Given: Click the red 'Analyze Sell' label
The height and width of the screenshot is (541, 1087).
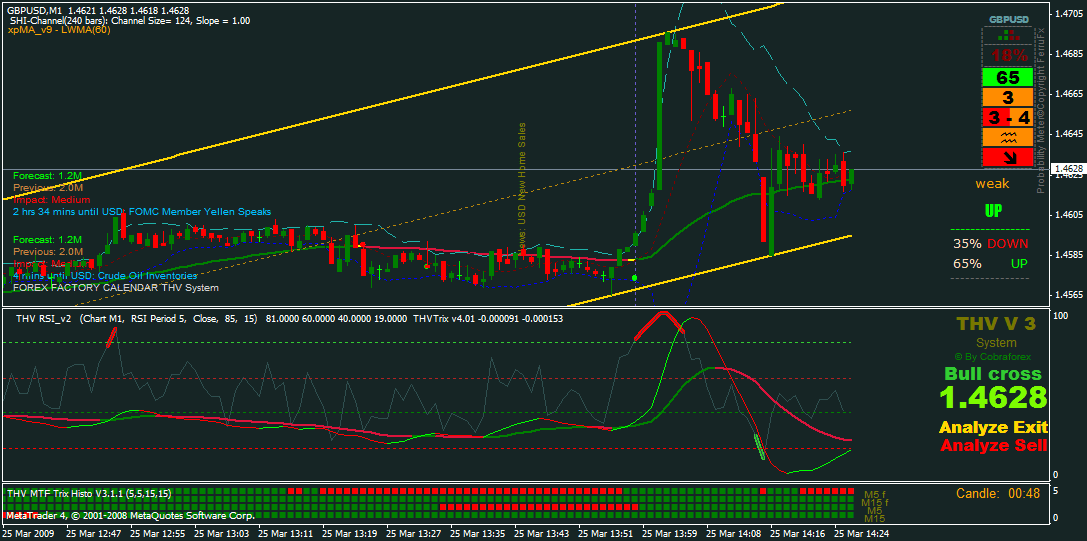Looking at the screenshot, I should pyautogui.click(x=993, y=445).
